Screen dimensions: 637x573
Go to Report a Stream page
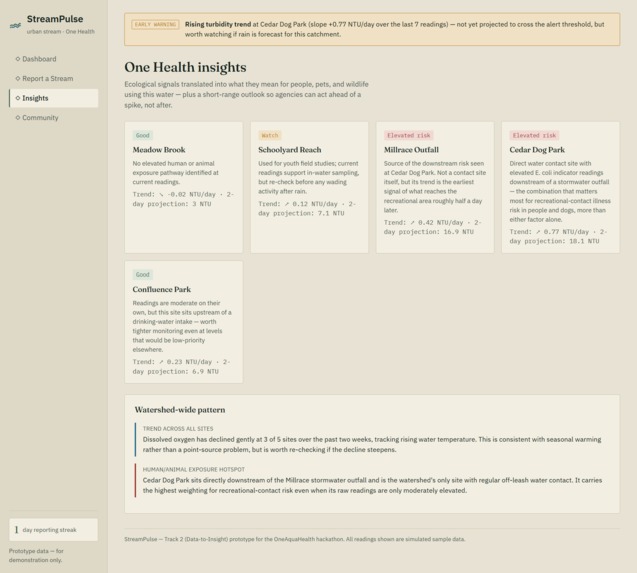pos(54,78)
